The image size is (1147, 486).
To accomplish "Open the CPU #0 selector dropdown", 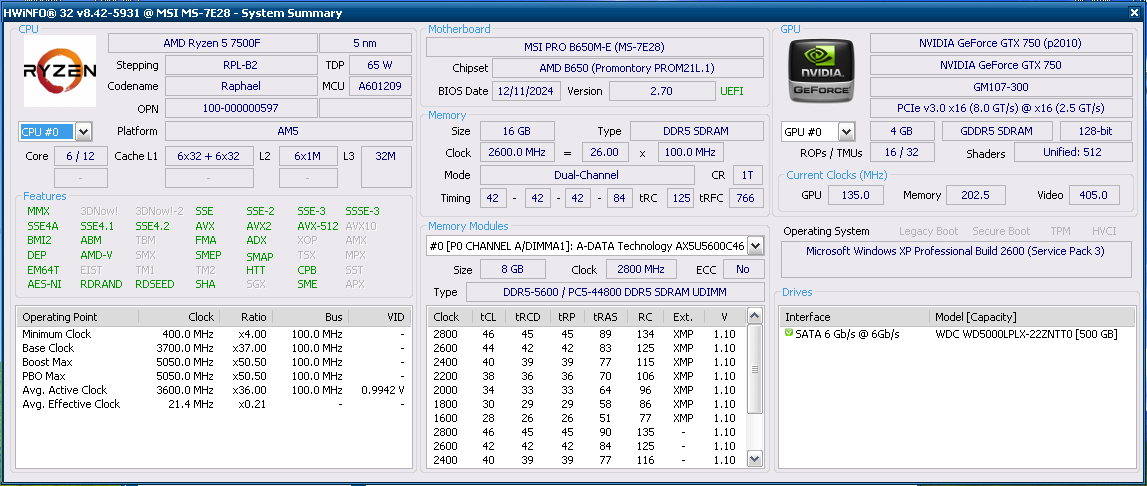I will point(83,132).
